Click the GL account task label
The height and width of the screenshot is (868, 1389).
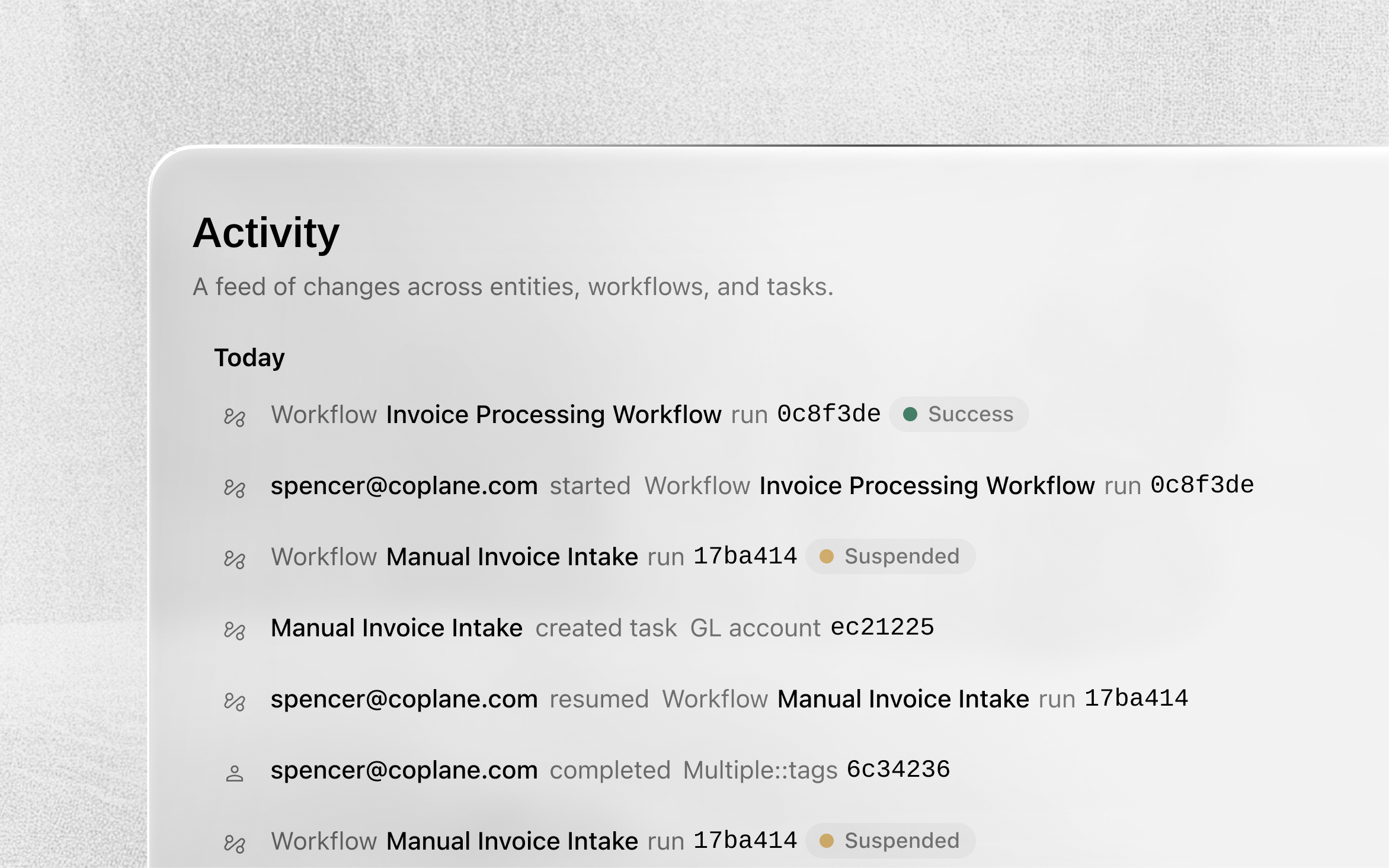pyautogui.click(x=755, y=628)
